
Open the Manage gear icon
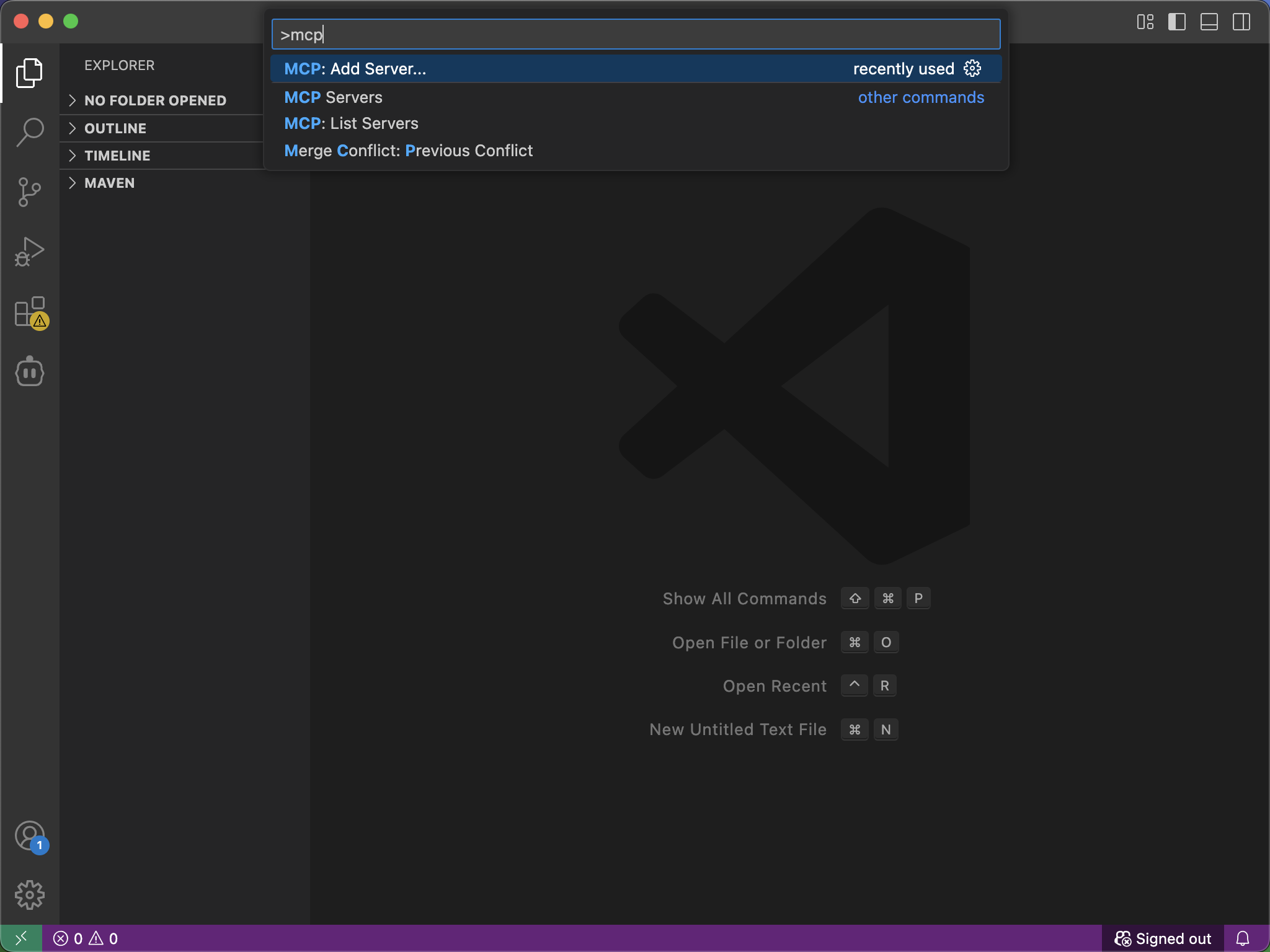(29, 894)
